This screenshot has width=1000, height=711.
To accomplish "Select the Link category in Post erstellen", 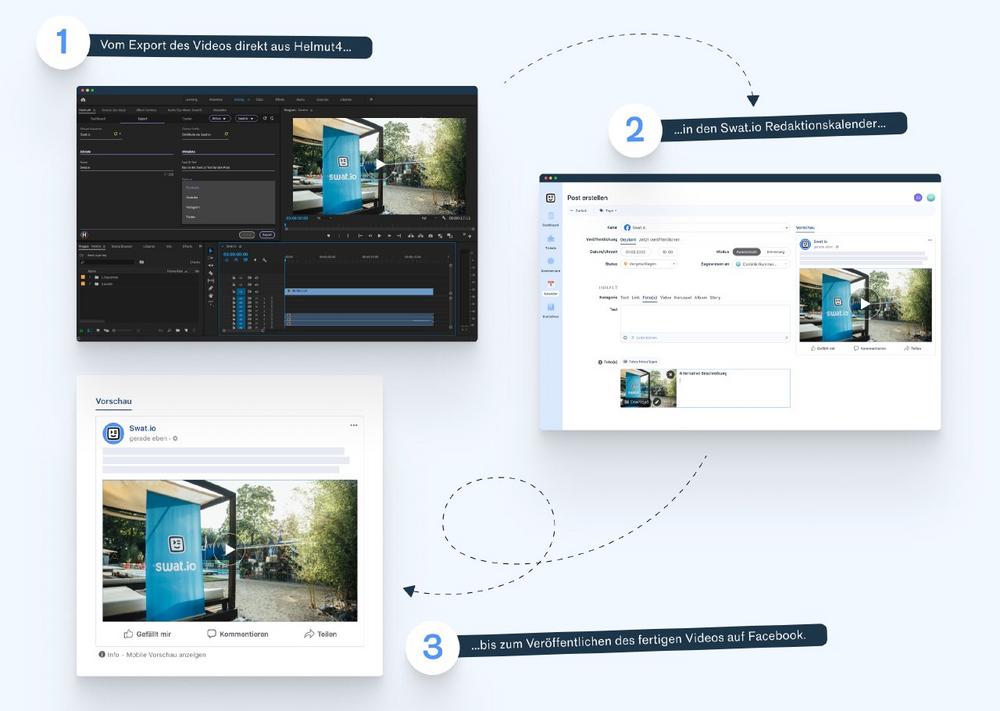I will [x=635, y=298].
